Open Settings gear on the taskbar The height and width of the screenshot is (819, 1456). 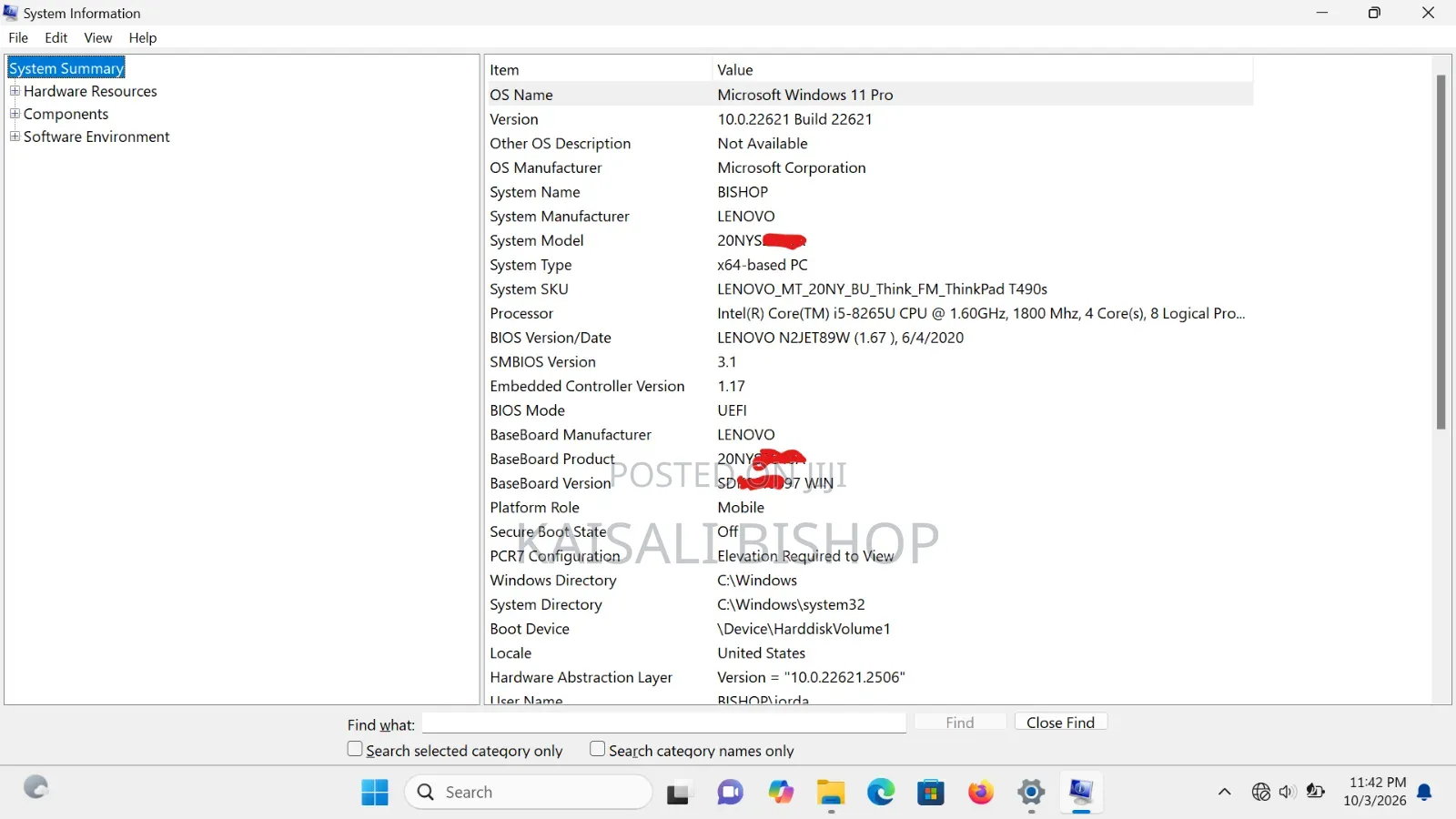[1031, 793]
